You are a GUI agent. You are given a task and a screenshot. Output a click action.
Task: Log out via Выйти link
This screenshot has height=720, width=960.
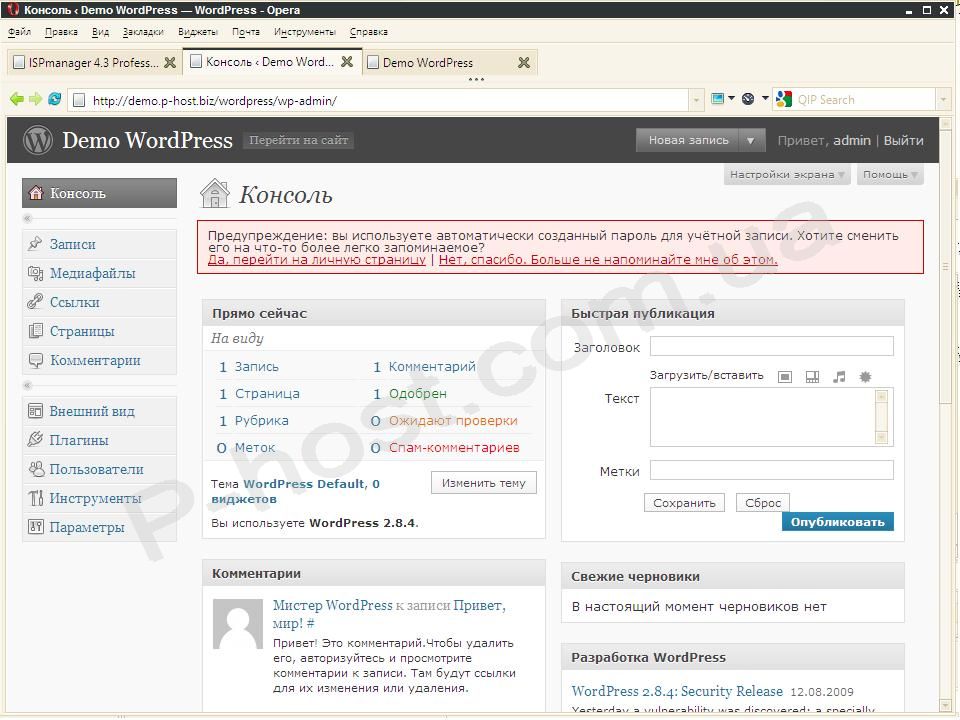pos(904,140)
